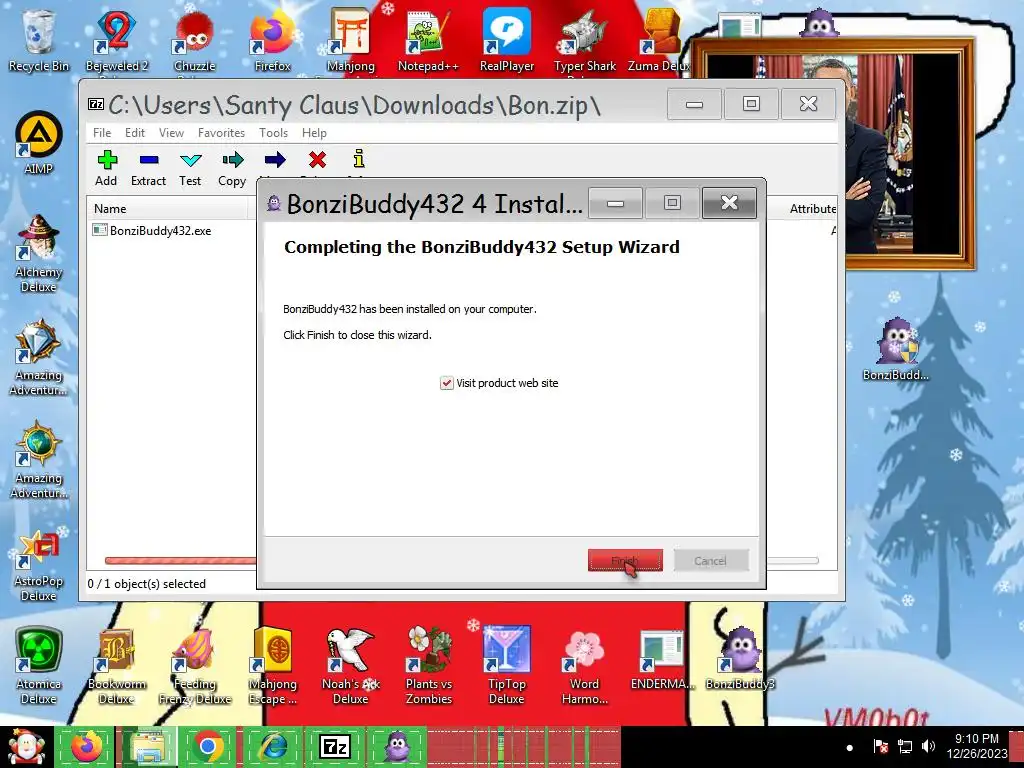Click the Add toolbar button in 7-Zip
Viewport: 1024px width, 768px height.
tap(106, 168)
